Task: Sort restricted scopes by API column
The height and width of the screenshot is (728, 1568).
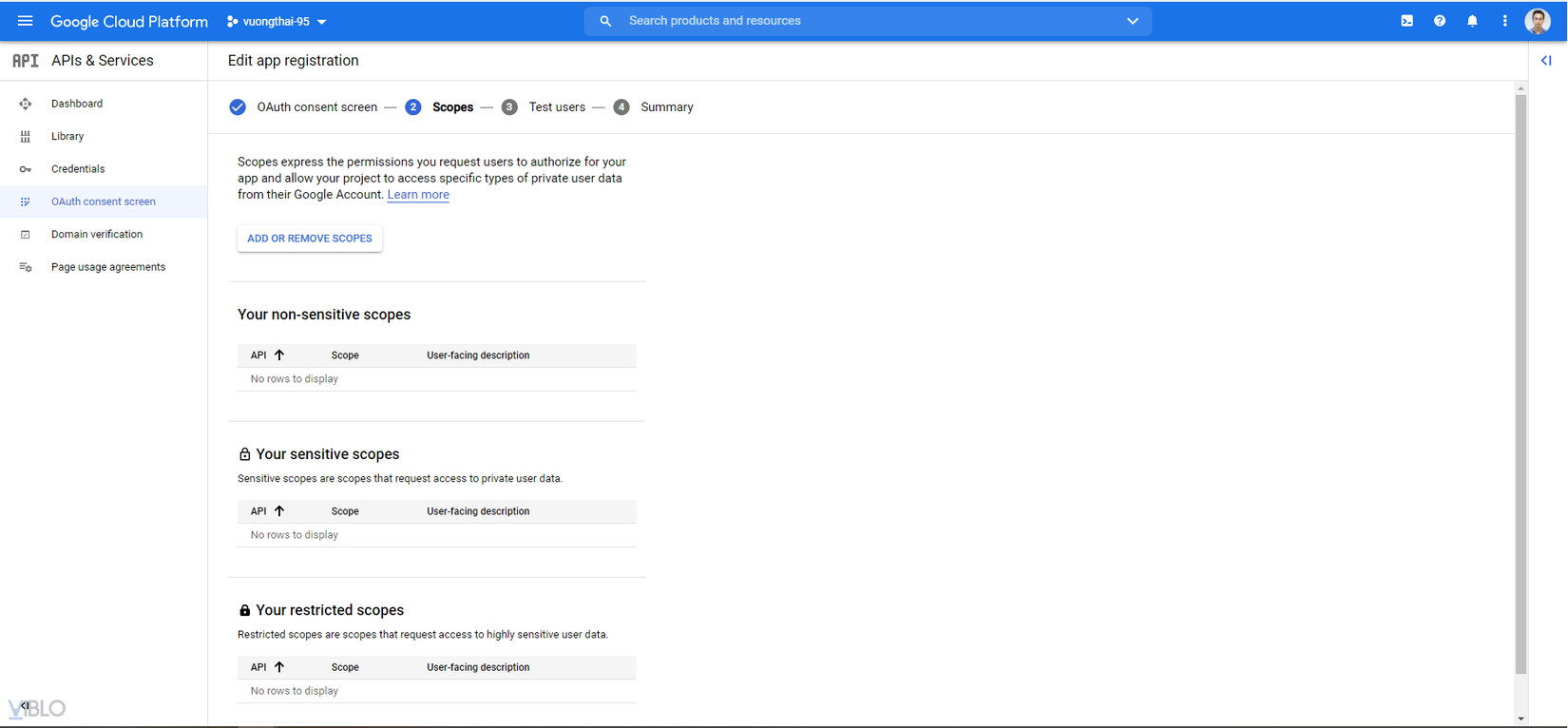Action: click(267, 667)
